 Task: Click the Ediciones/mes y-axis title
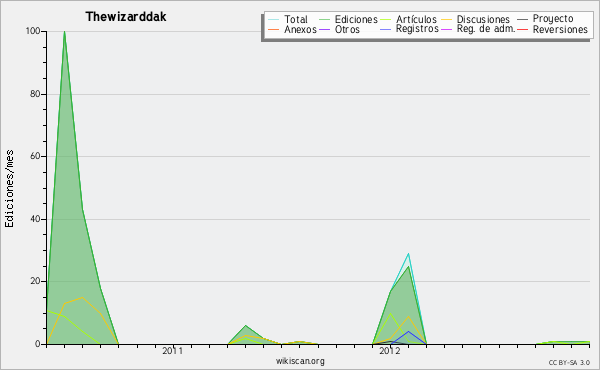9,189
